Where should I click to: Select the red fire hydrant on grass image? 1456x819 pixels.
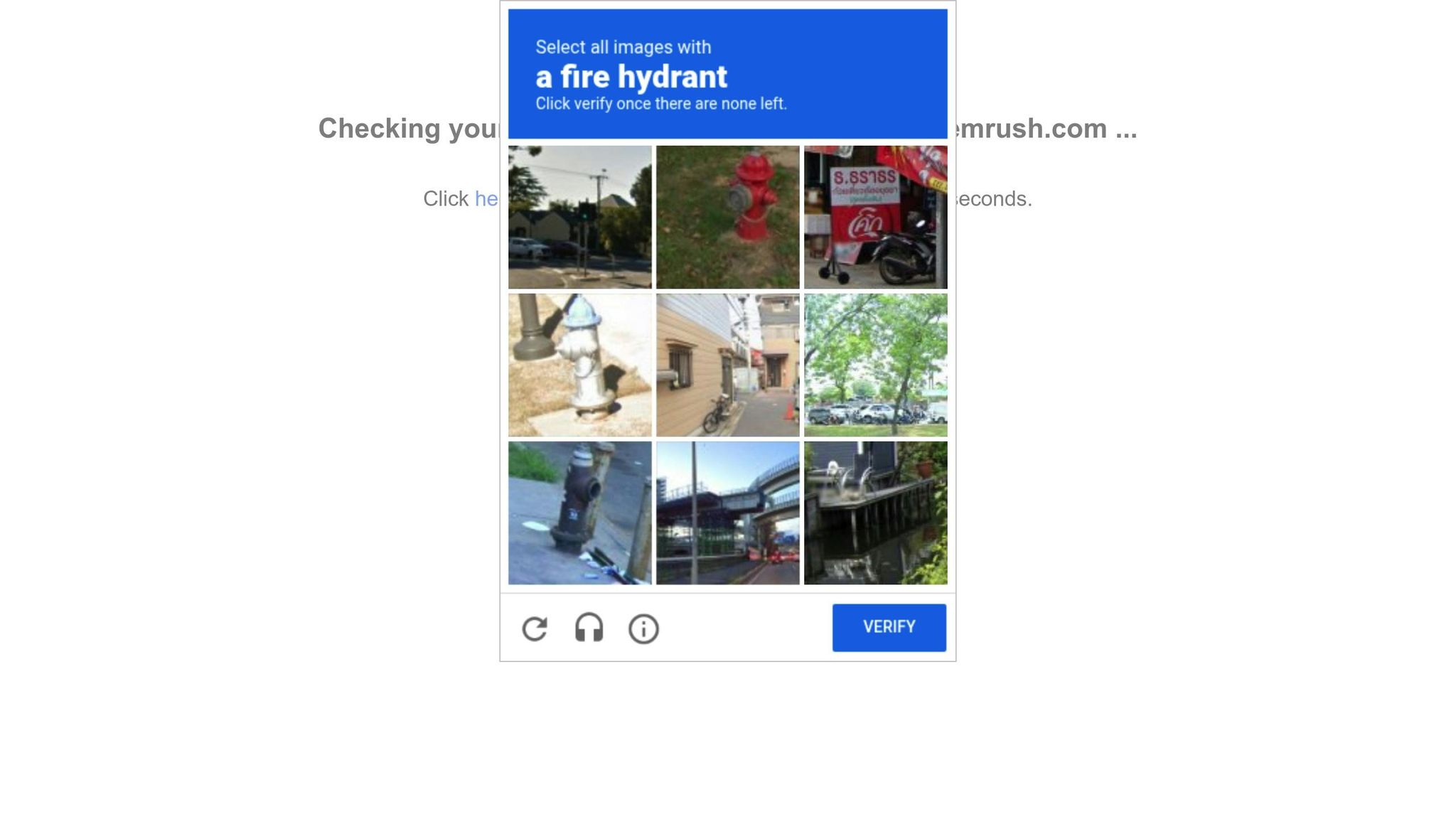click(727, 218)
